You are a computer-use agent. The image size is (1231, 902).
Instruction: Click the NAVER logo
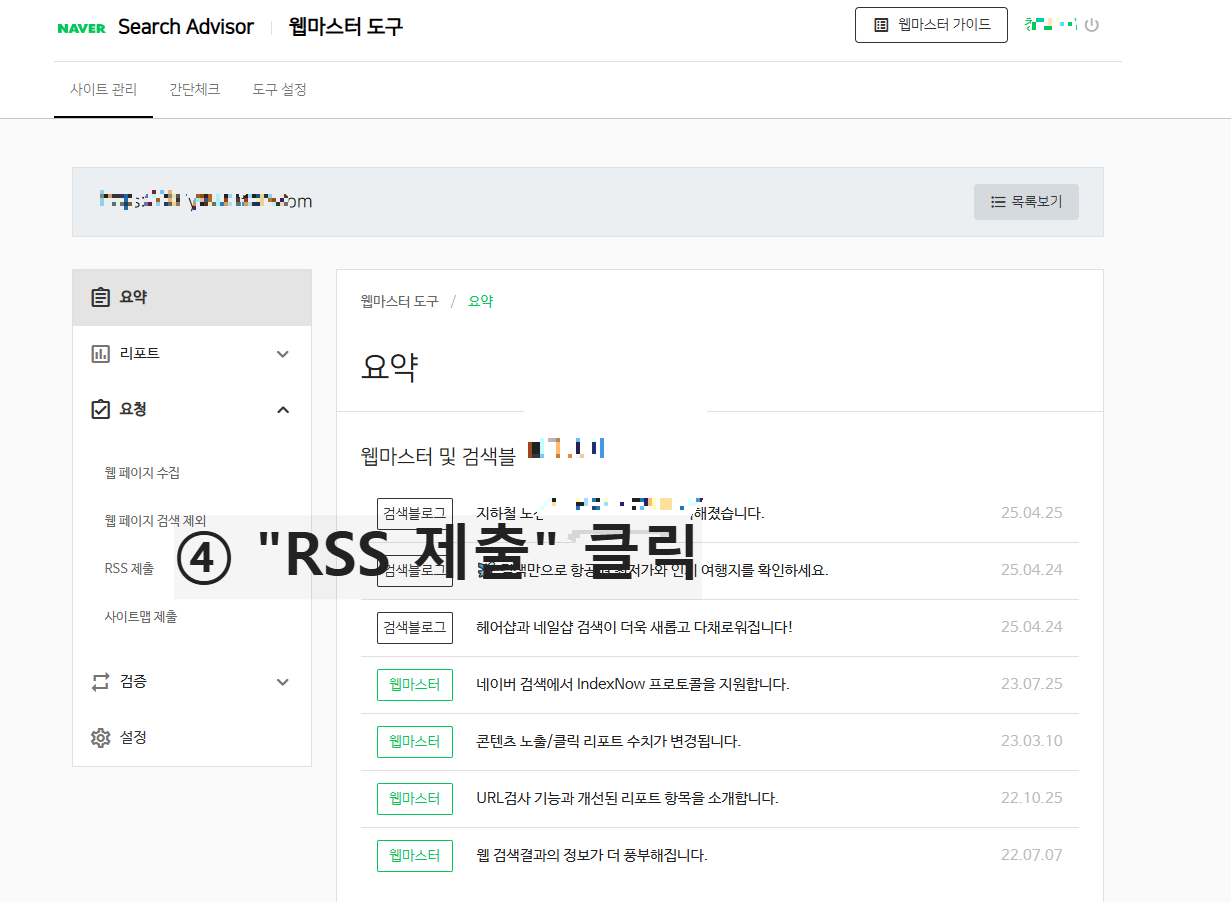click(81, 28)
